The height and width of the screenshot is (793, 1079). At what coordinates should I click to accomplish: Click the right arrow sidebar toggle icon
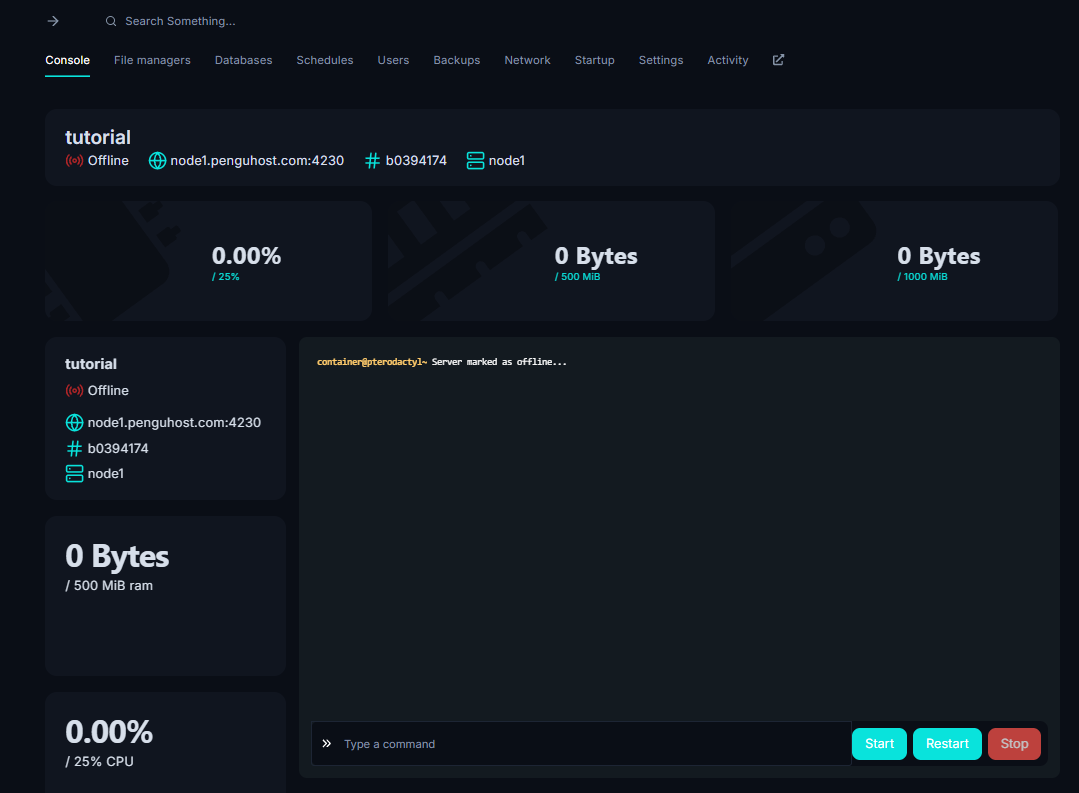(x=53, y=21)
